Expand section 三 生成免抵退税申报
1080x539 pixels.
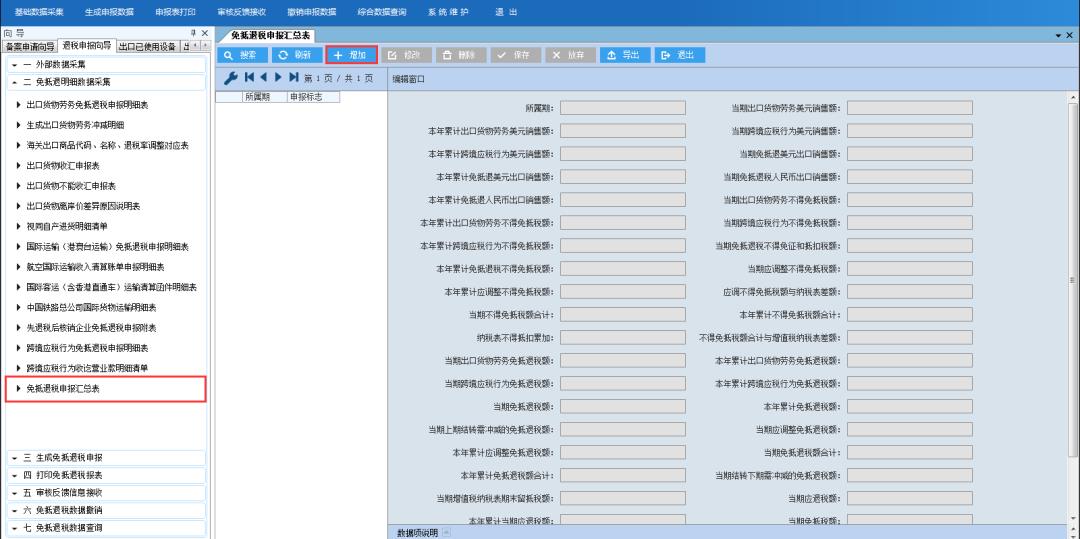click(106, 458)
